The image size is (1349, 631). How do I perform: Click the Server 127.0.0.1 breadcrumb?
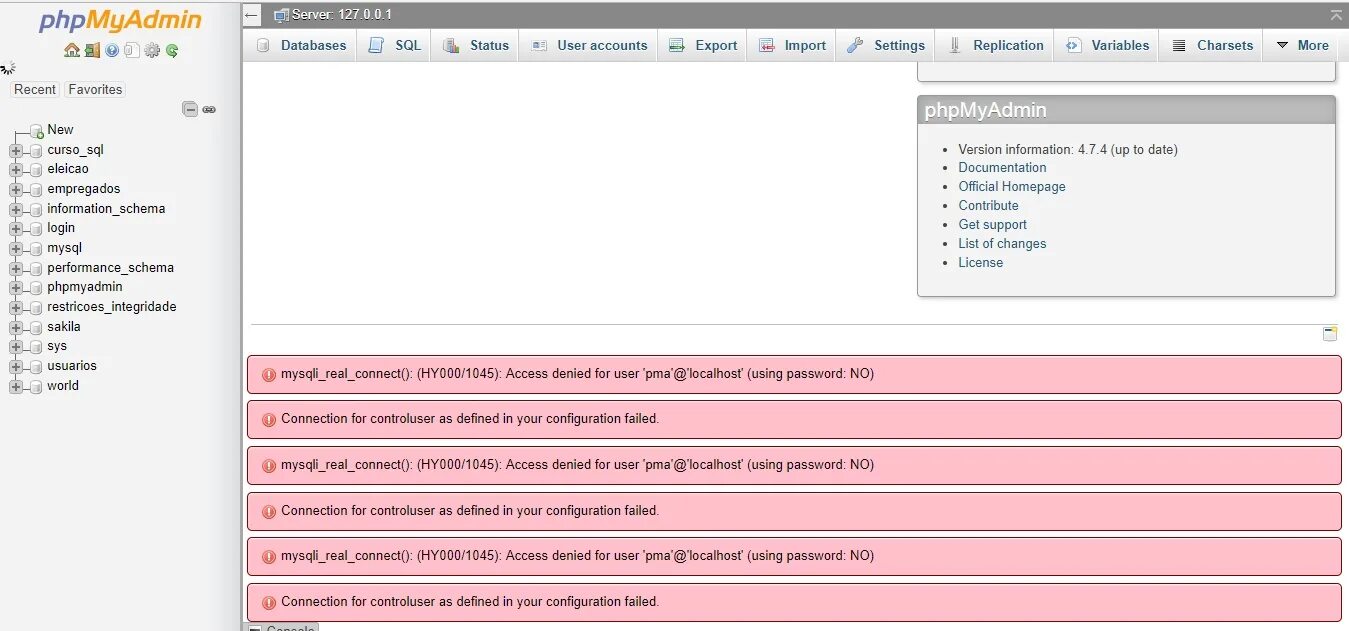342,15
